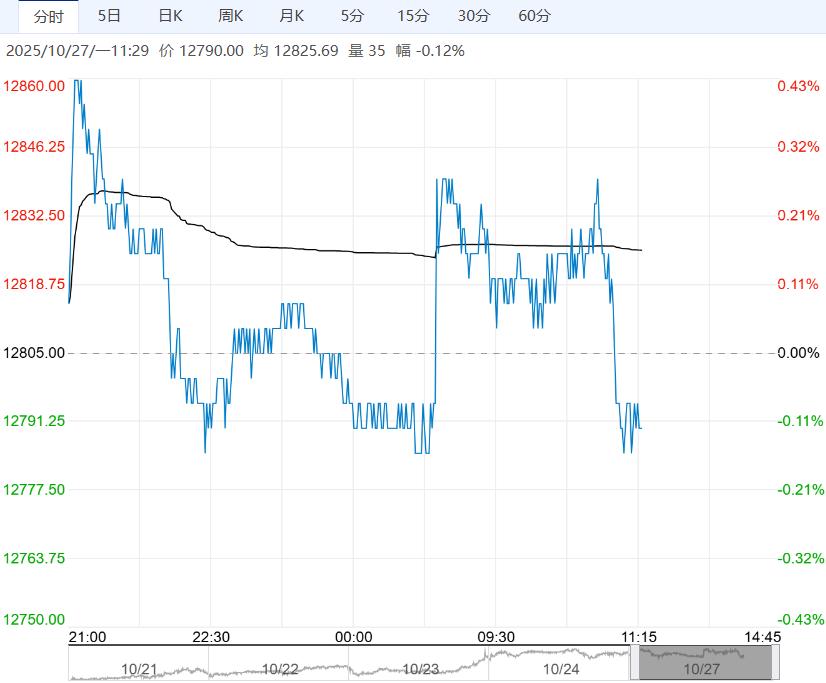Click the 10/21 segment in the navigator
The height and width of the screenshot is (683, 826).
pos(139,668)
